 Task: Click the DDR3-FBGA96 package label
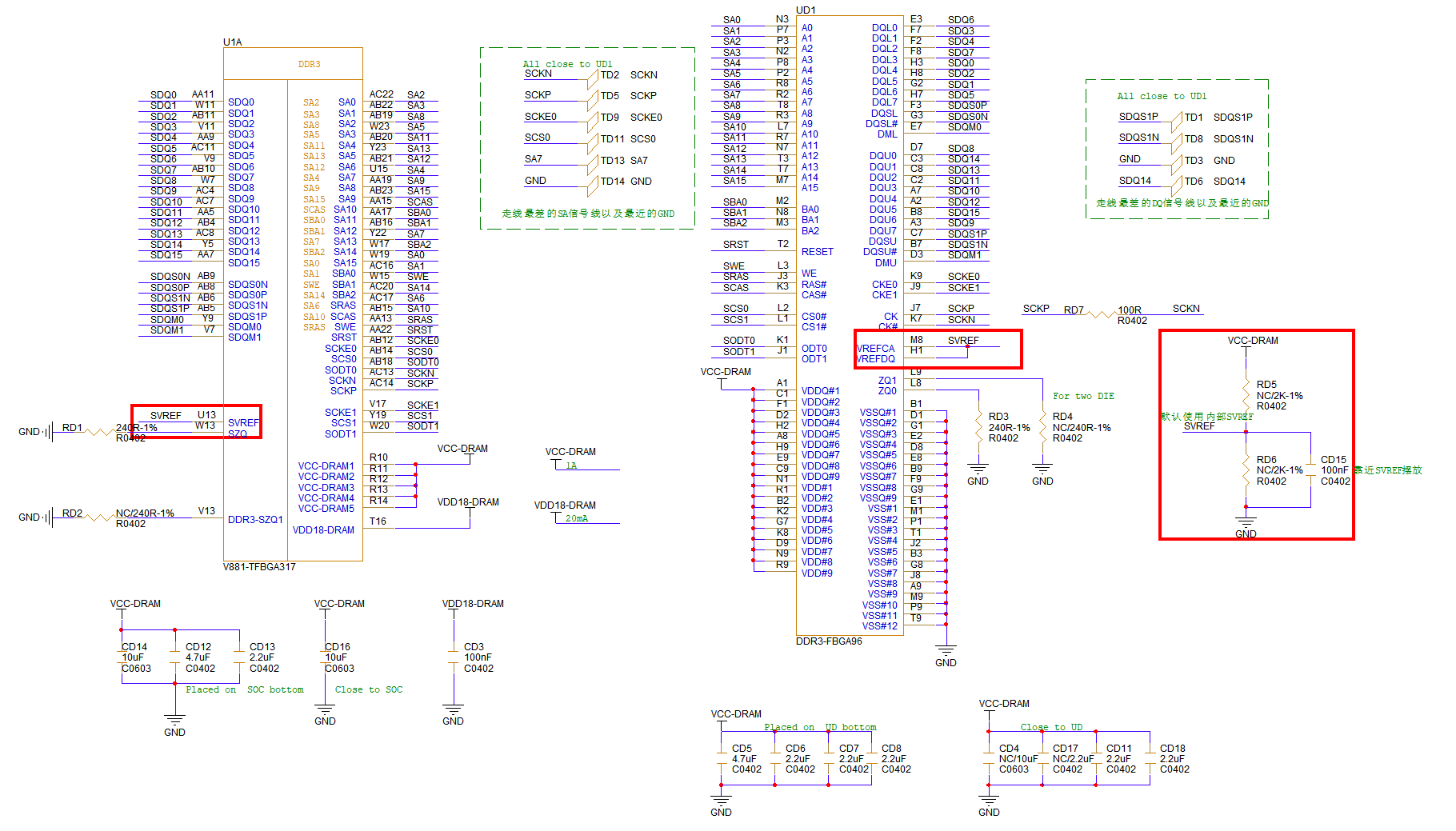[x=829, y=641]
